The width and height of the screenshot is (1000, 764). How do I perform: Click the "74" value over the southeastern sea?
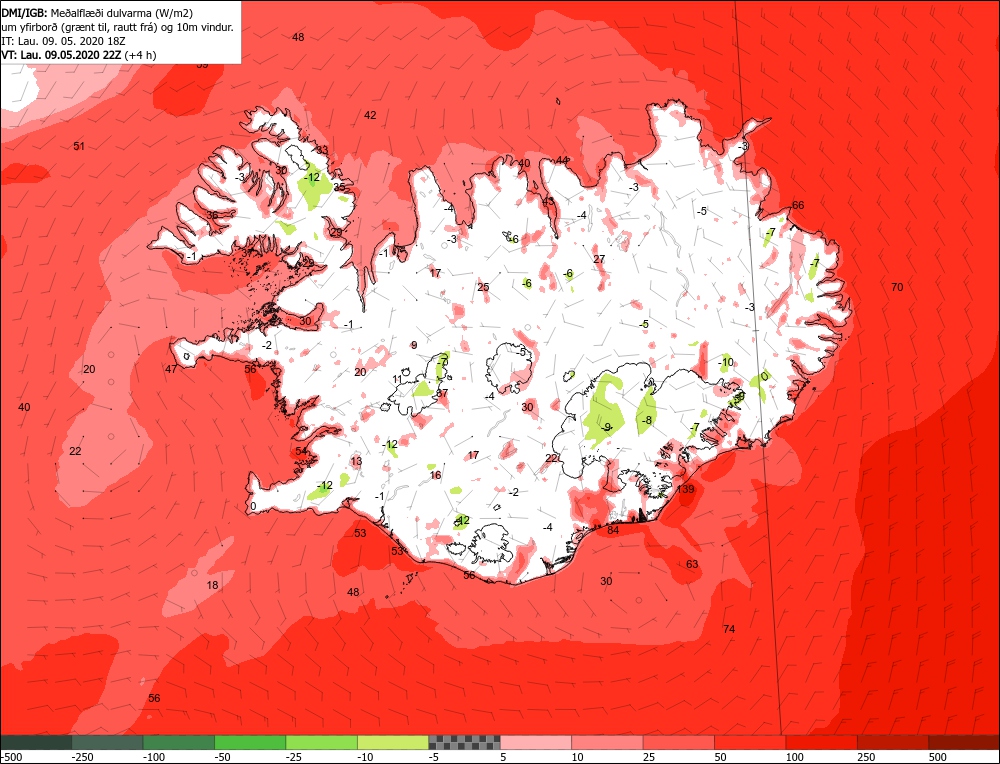[x=729, y=629]
